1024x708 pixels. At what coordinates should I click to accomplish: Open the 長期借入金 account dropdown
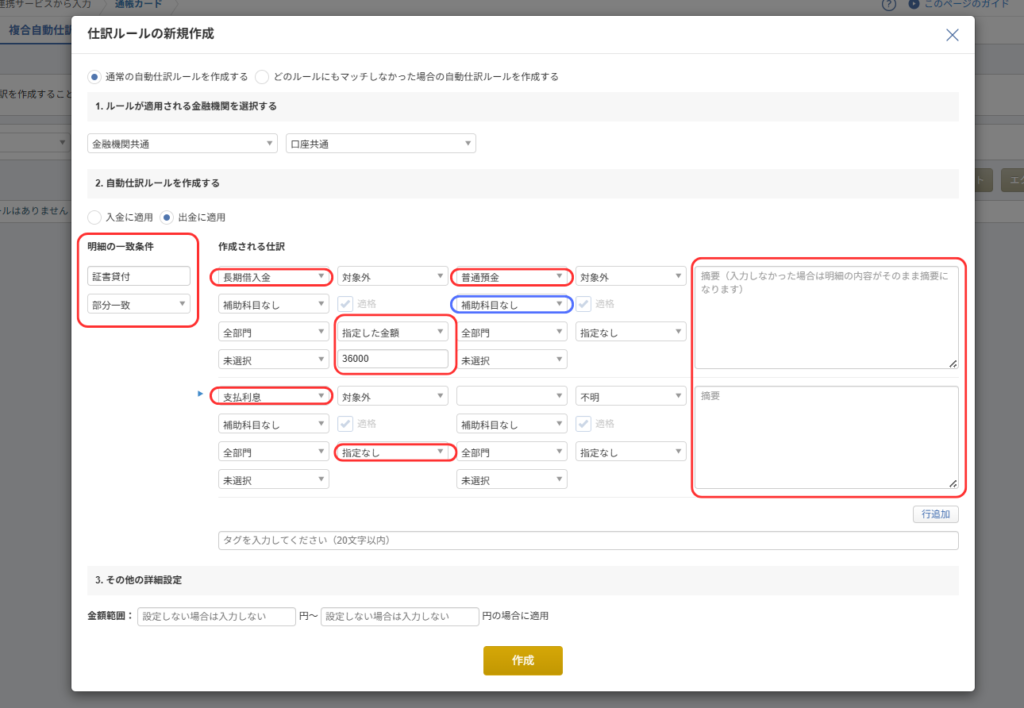pos(271,276)
